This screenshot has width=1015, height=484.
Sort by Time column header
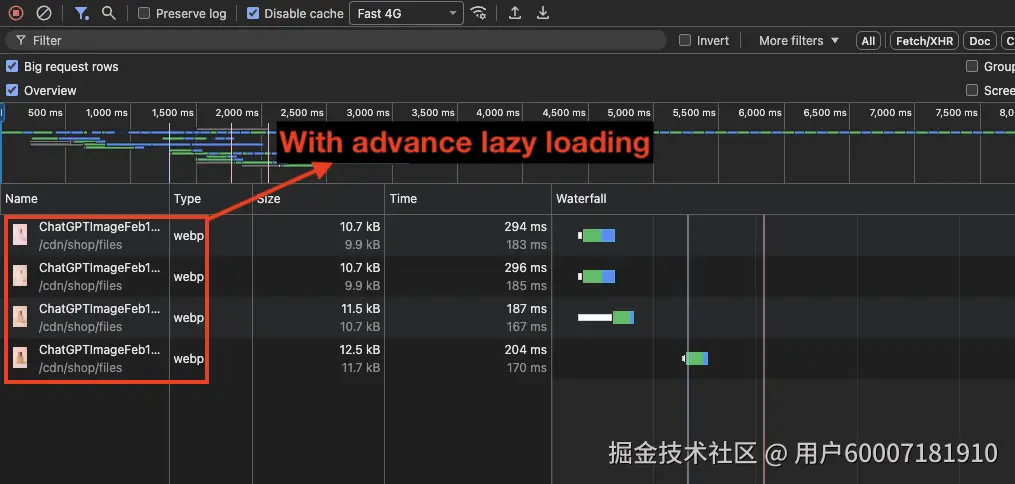pyautogui.click(x=468, y=199)
